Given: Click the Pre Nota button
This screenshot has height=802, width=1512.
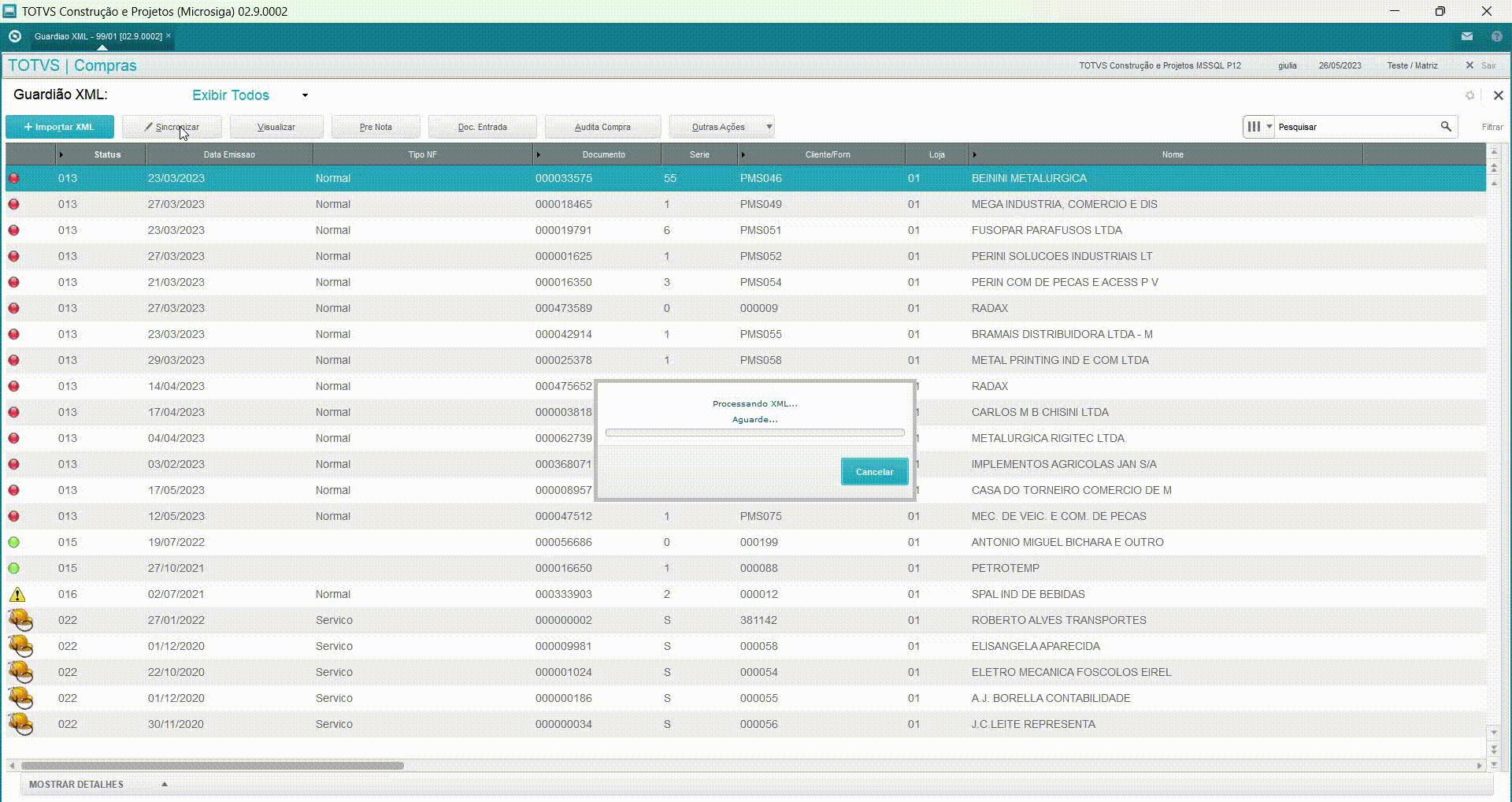Looking at the screenshot, I should (376, 127).
